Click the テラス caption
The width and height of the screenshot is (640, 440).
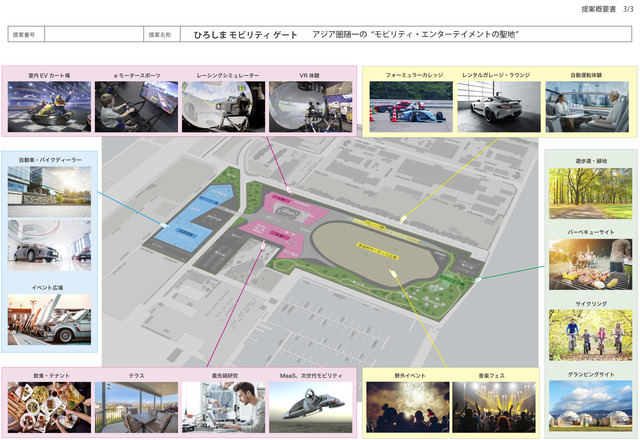pyautogui.click(x=136, y=376)
